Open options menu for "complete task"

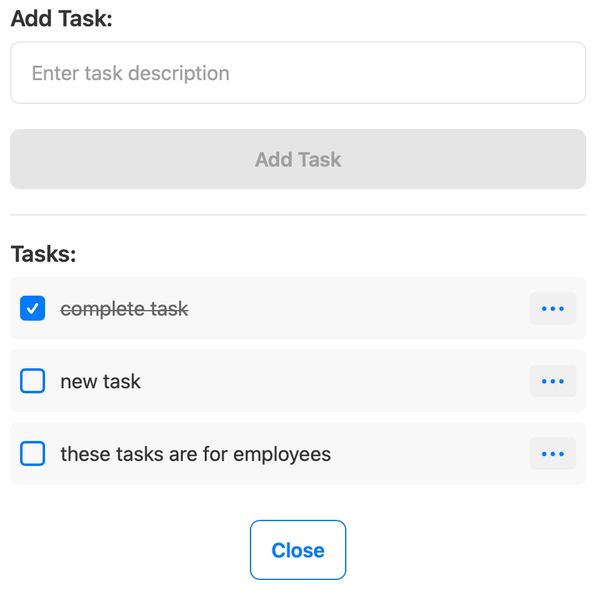click(x=552, y=309)
